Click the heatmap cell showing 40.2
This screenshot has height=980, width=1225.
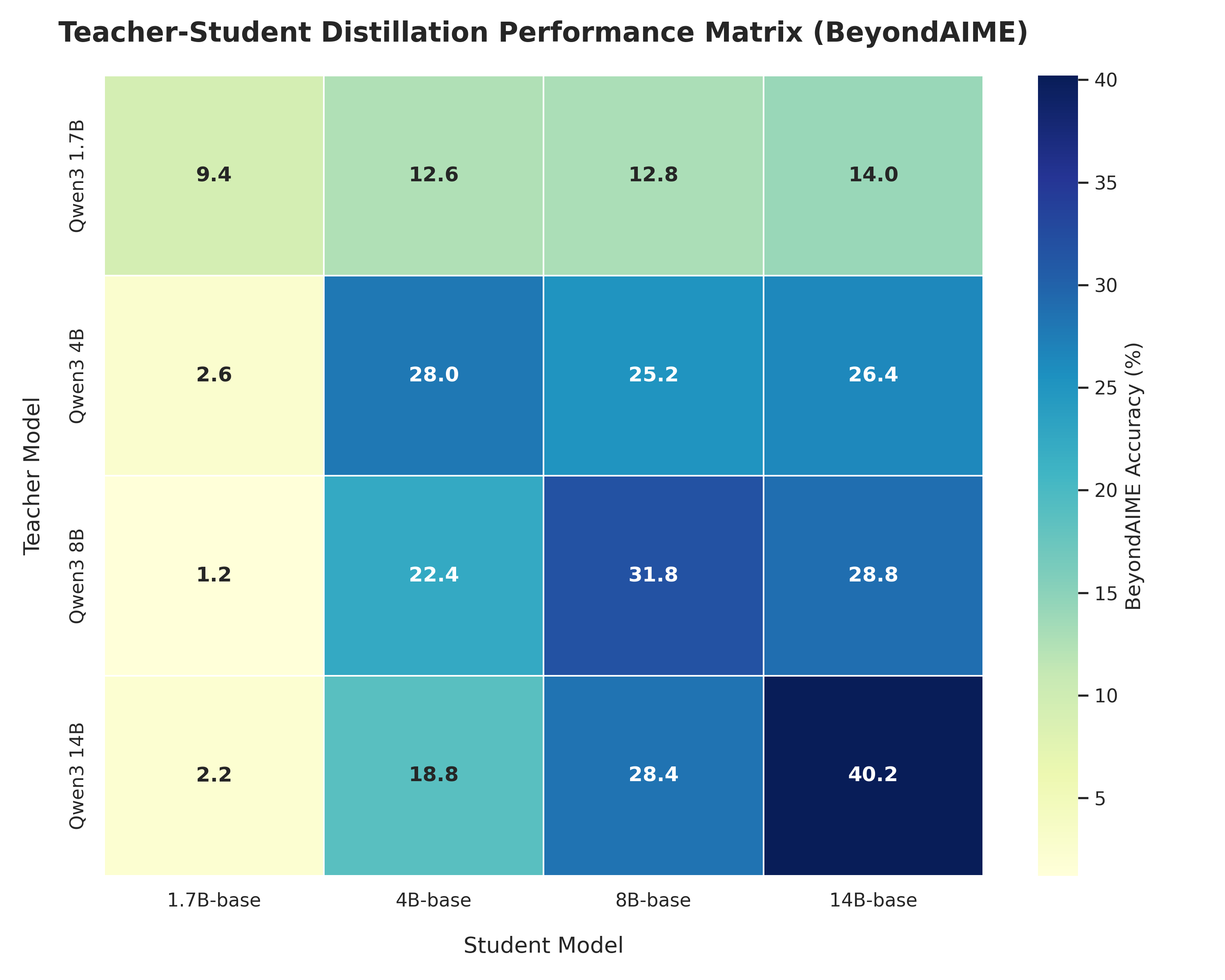(873, 775)
